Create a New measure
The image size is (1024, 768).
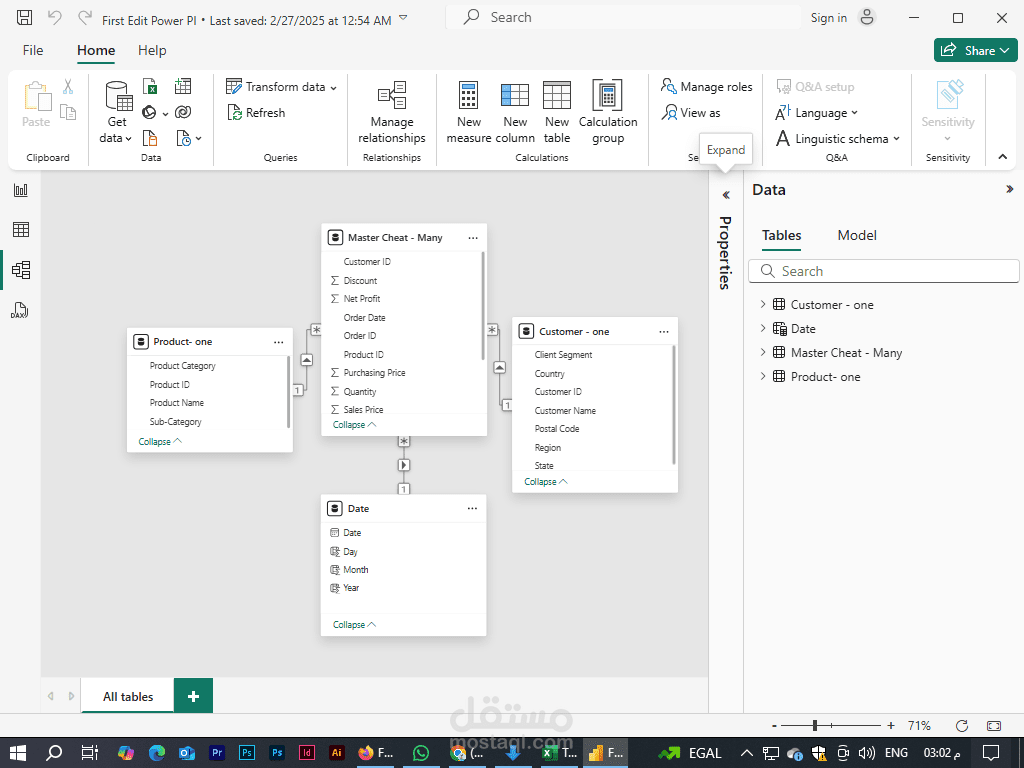point(468,112)
